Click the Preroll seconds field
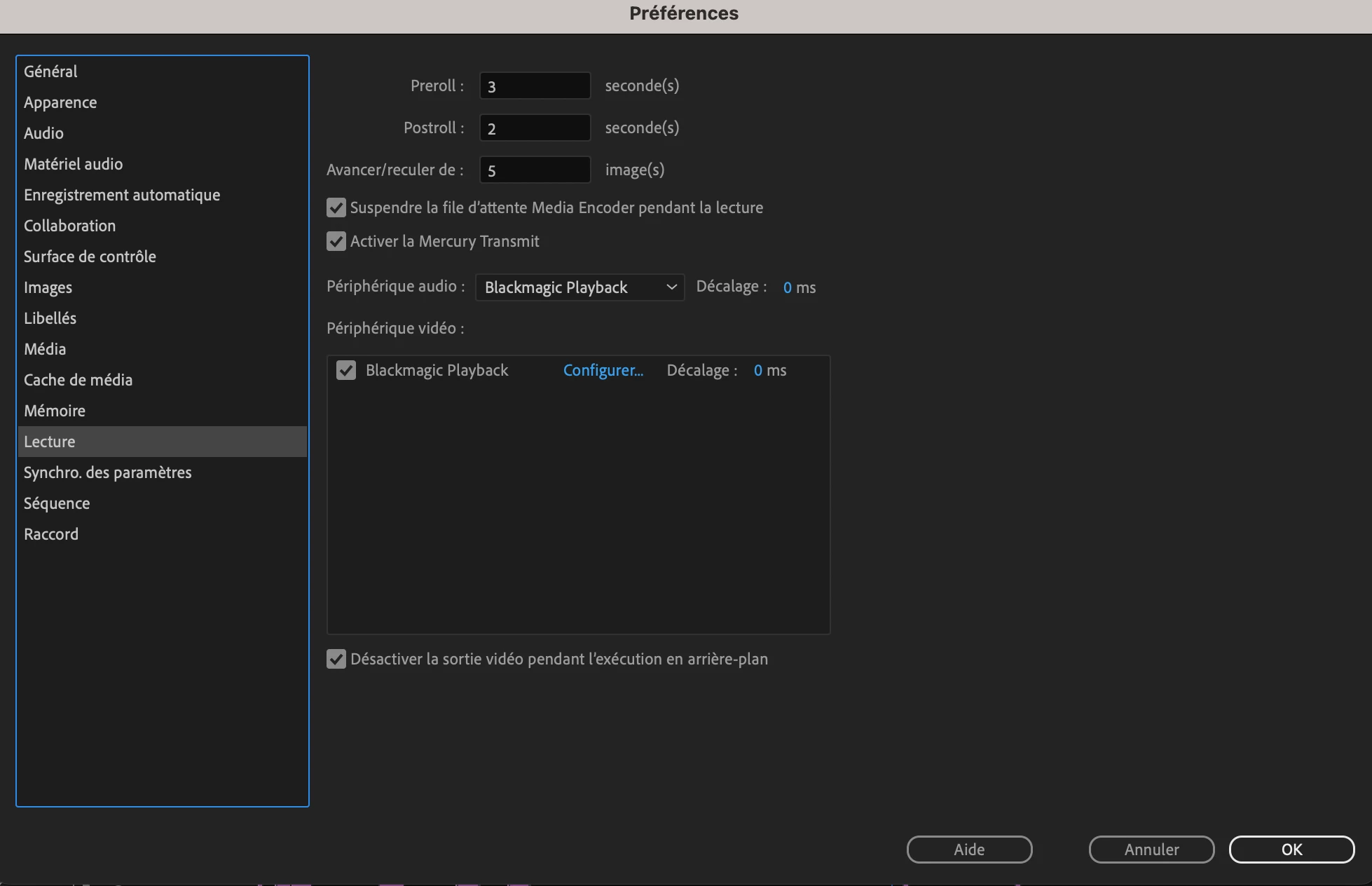The width and height of the screenshot is (1372, 886). click(x=535, y=86)
